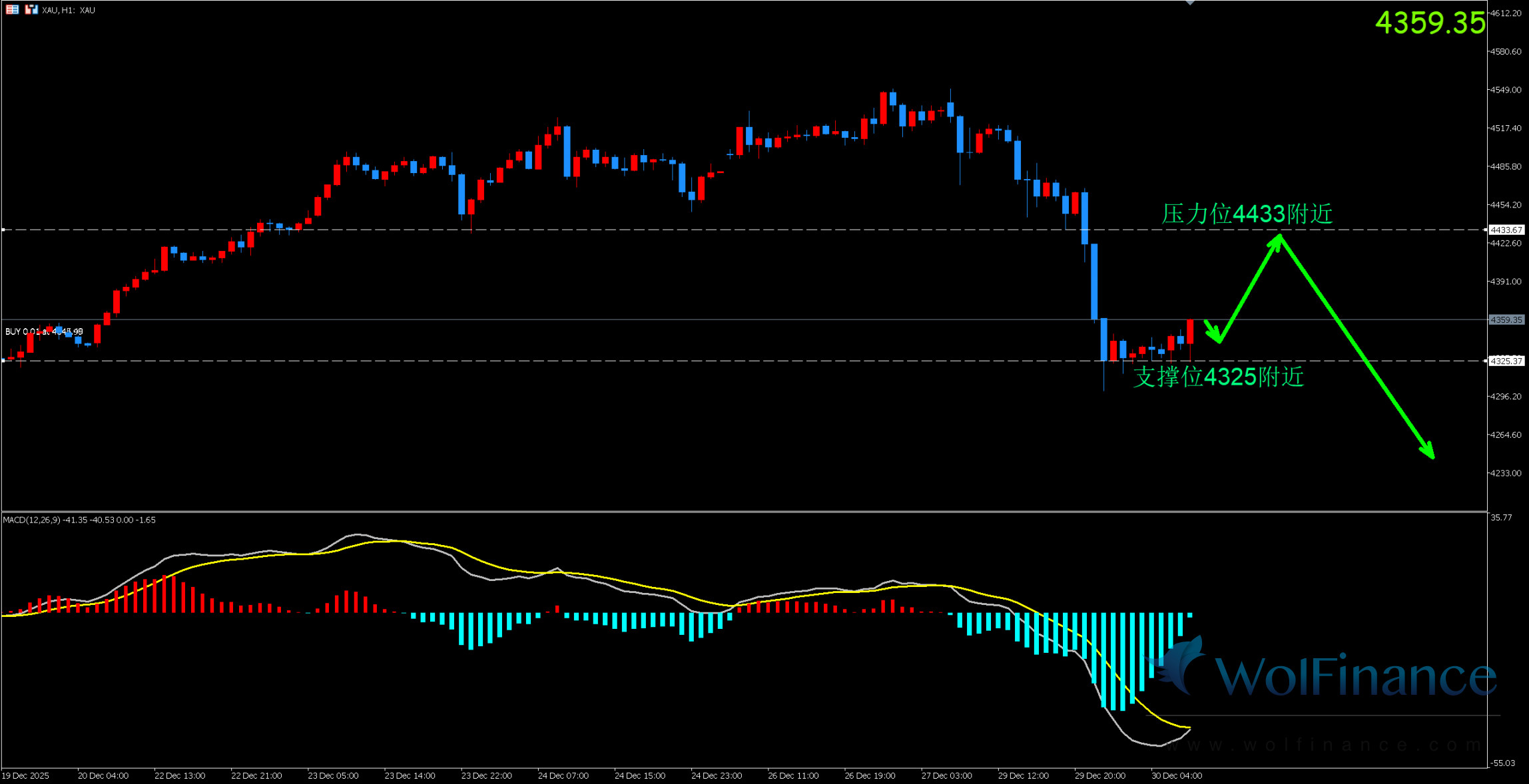The image size is (1529, 784).
Task: Click the chart shift triangle marker at top
Action: pos(1190,3)
